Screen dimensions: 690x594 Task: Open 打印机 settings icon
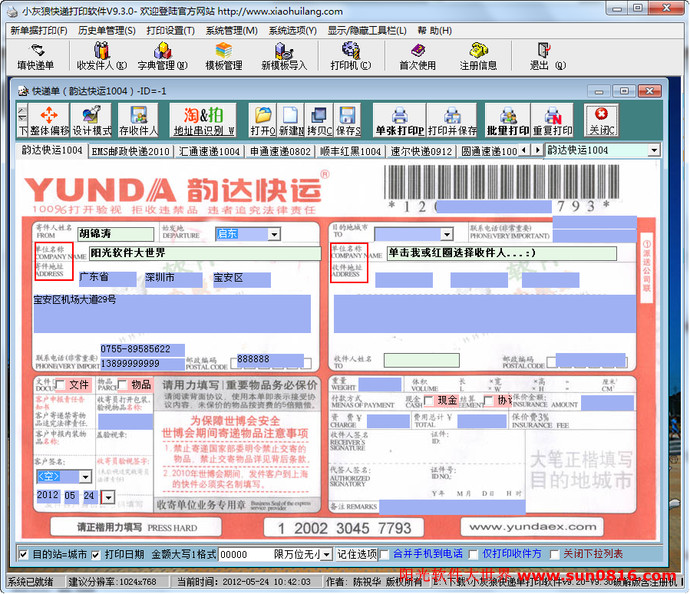click(351, 56)
